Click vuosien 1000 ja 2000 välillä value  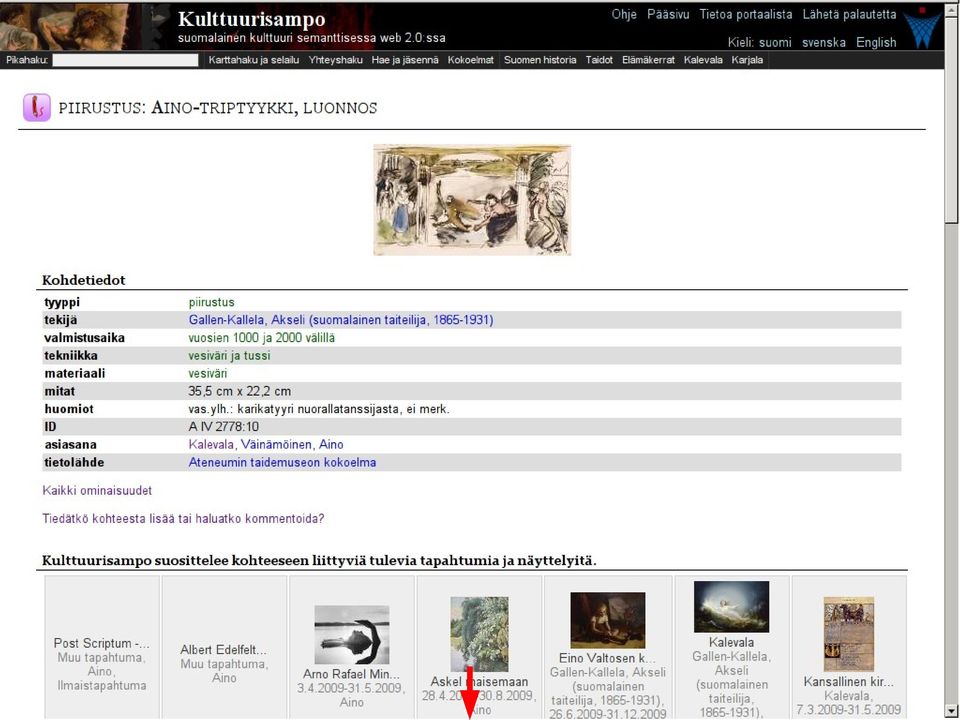click(261, 338)
